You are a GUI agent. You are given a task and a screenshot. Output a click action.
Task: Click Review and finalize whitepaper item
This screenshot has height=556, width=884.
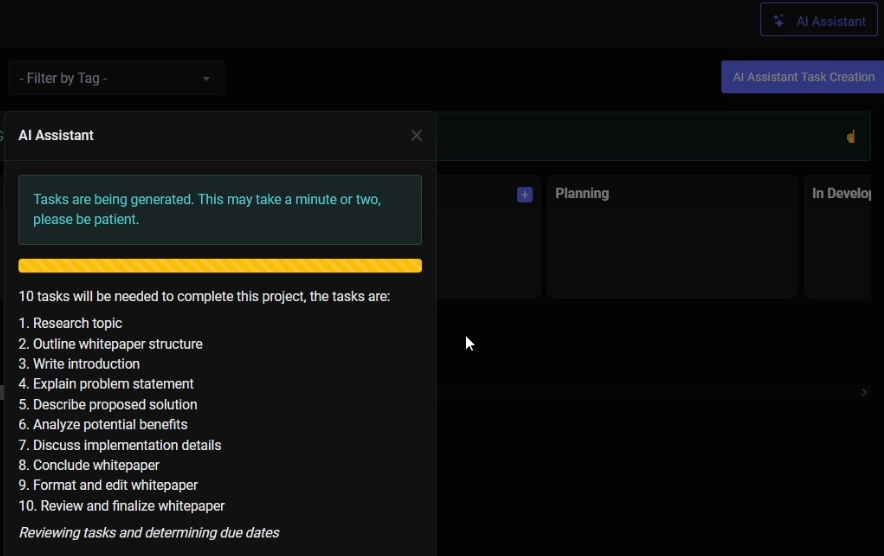122,506
